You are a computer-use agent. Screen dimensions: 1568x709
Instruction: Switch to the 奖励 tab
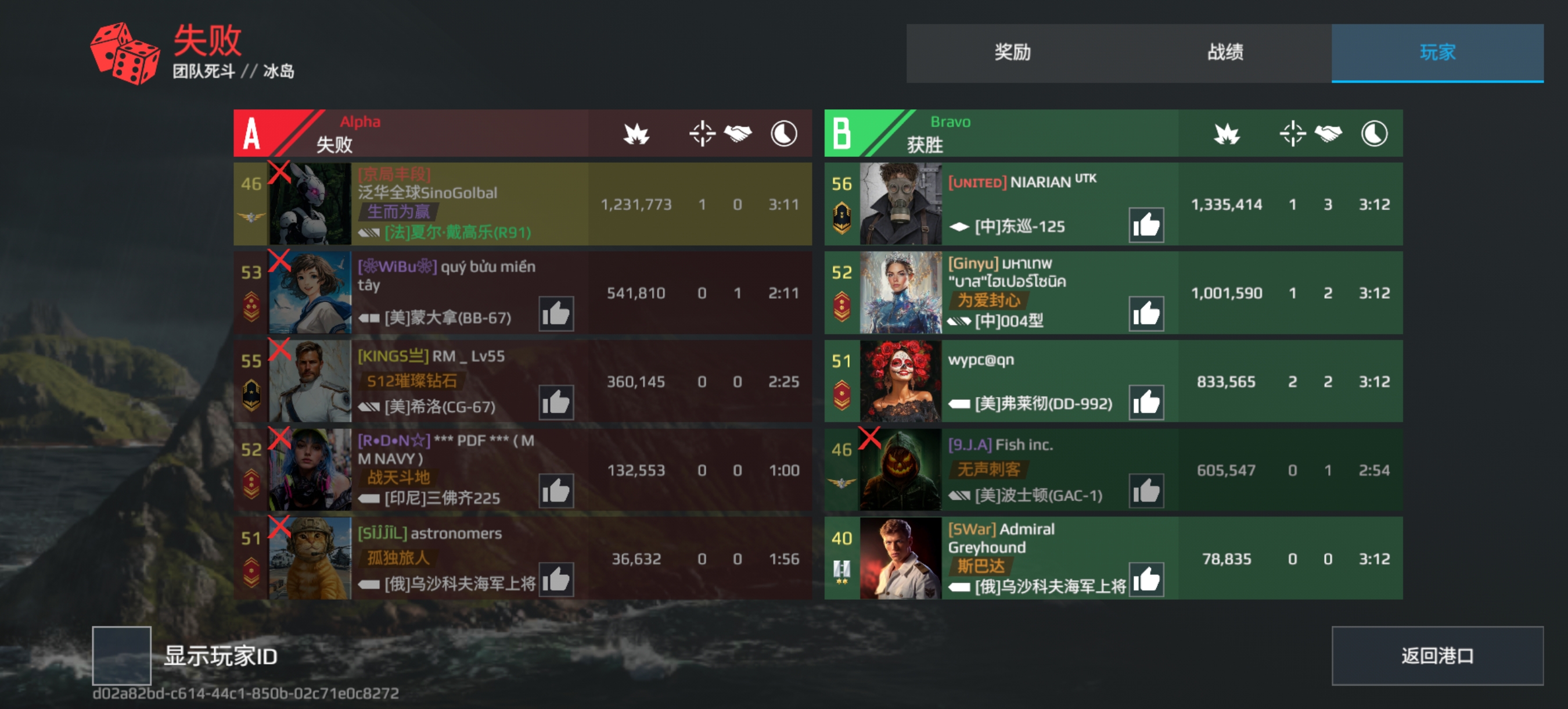[x=1012, y=52]
